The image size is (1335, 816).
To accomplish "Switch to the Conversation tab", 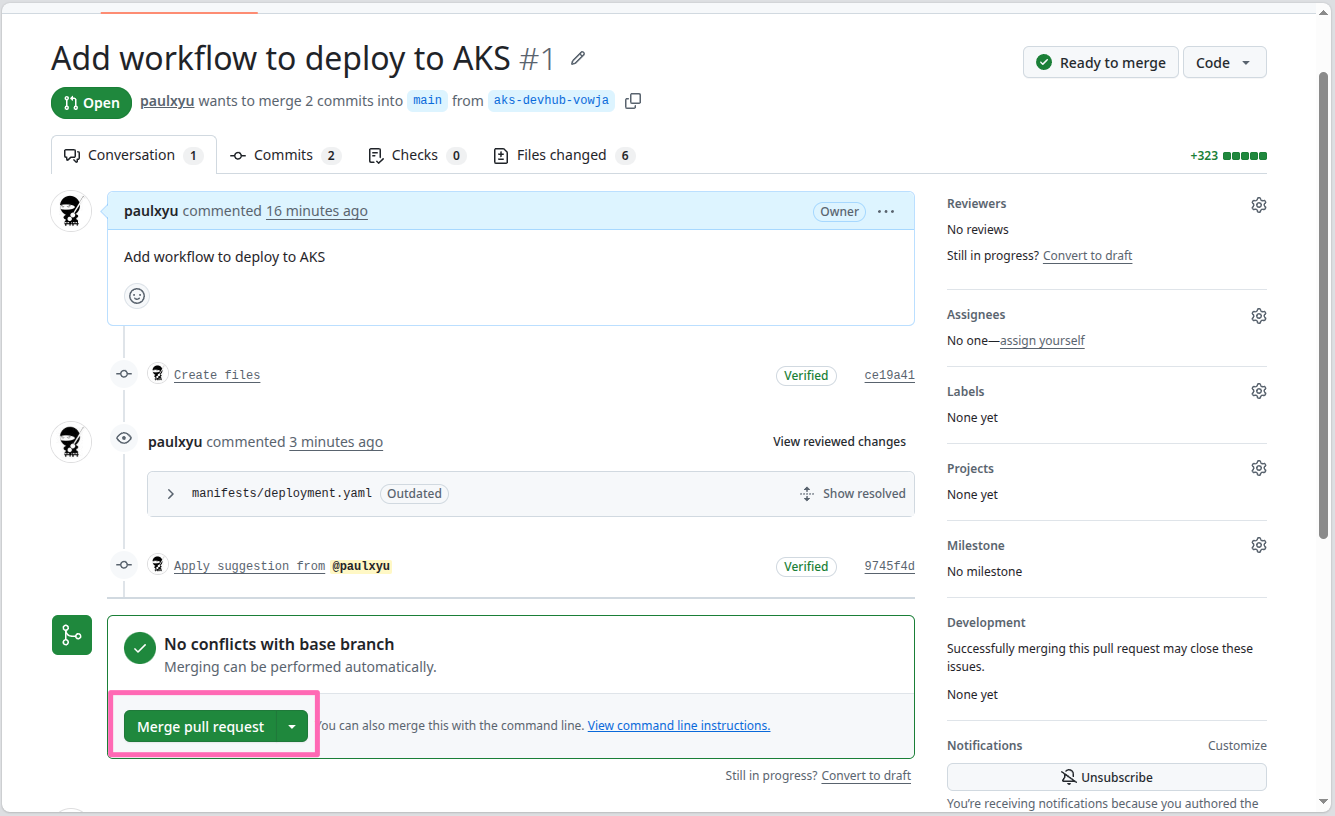I will tap(134, 155).
